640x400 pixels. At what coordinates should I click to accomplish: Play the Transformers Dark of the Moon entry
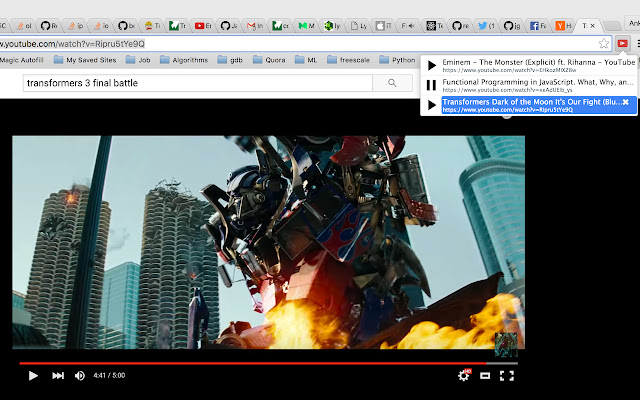tap(431, 105)
